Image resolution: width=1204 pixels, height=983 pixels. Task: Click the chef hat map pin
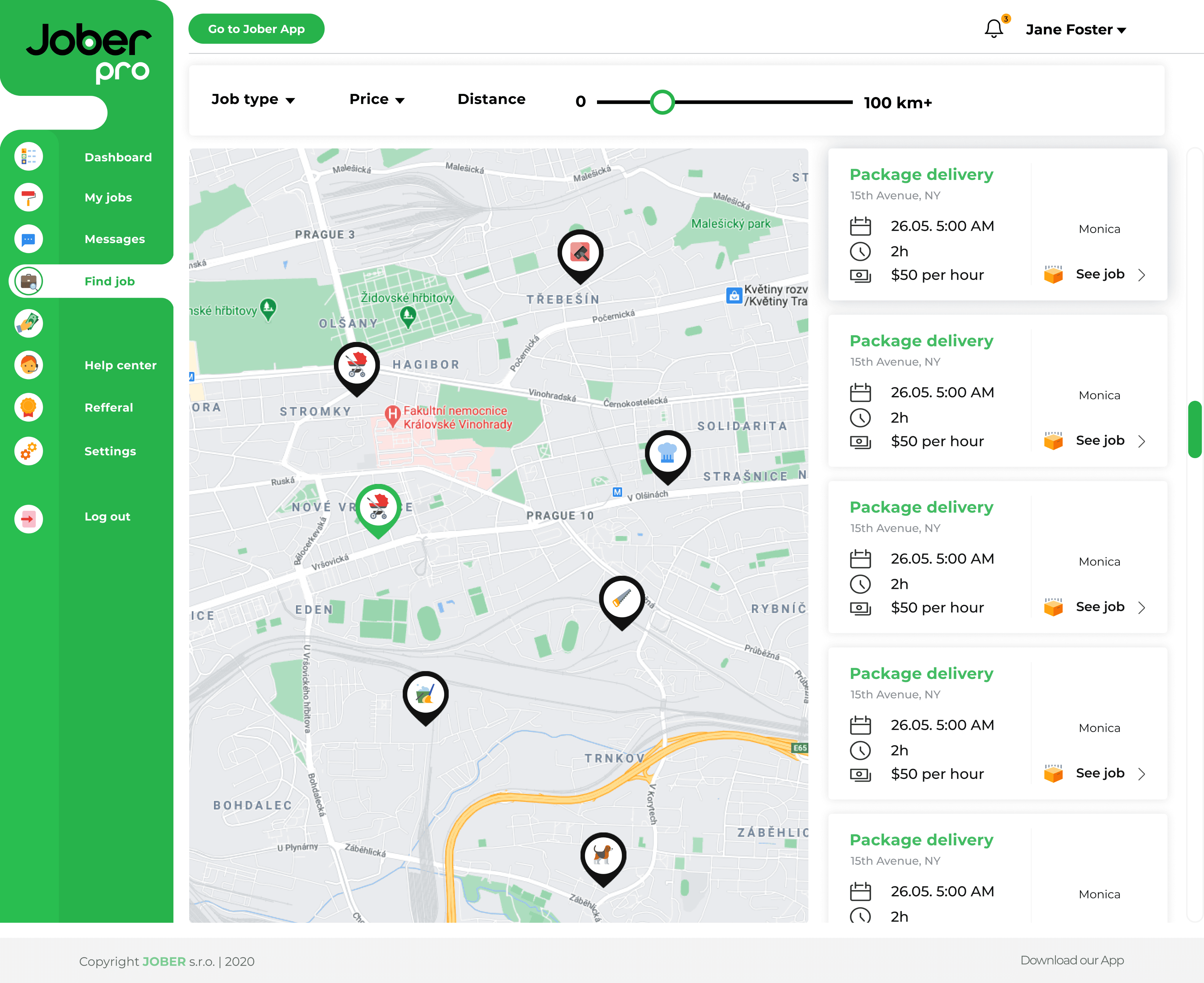[667, 453]
